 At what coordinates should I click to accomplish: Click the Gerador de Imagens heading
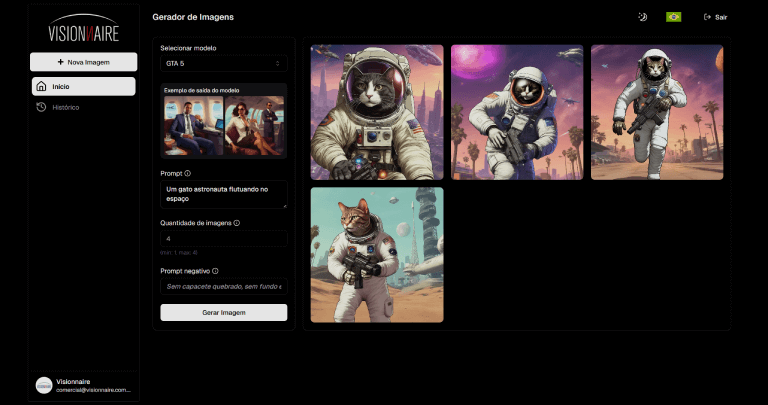(x=193, y=17)
